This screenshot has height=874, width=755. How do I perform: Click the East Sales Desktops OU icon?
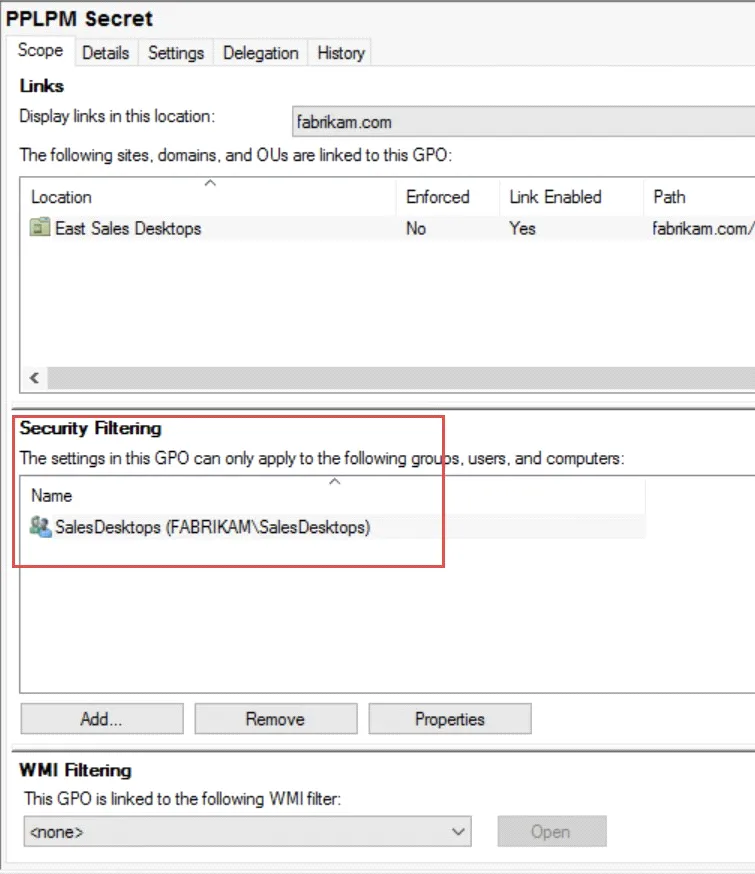pos(40,228)
